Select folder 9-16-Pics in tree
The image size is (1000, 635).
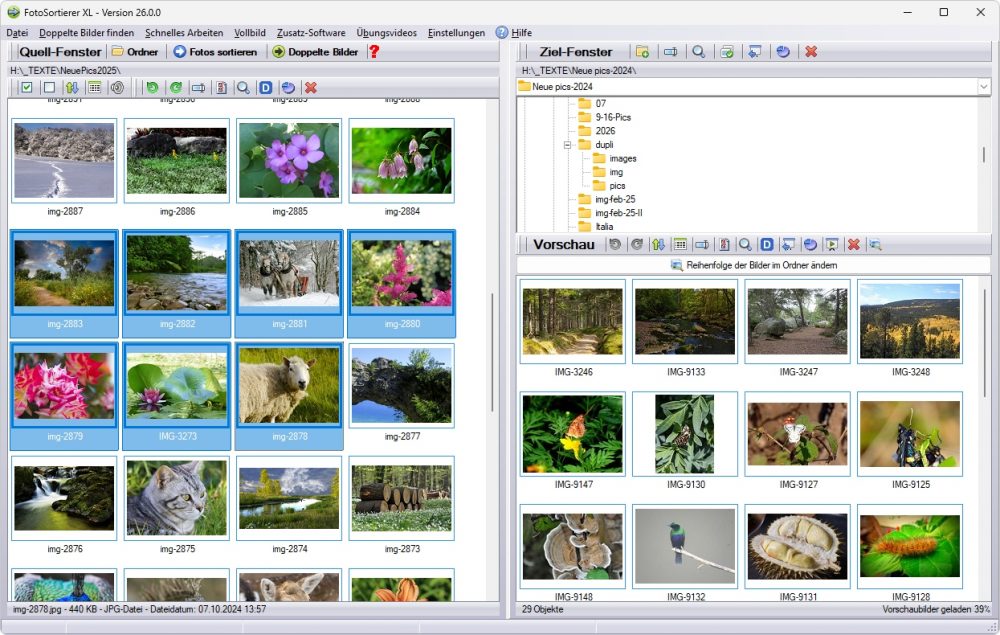(613, 117)
